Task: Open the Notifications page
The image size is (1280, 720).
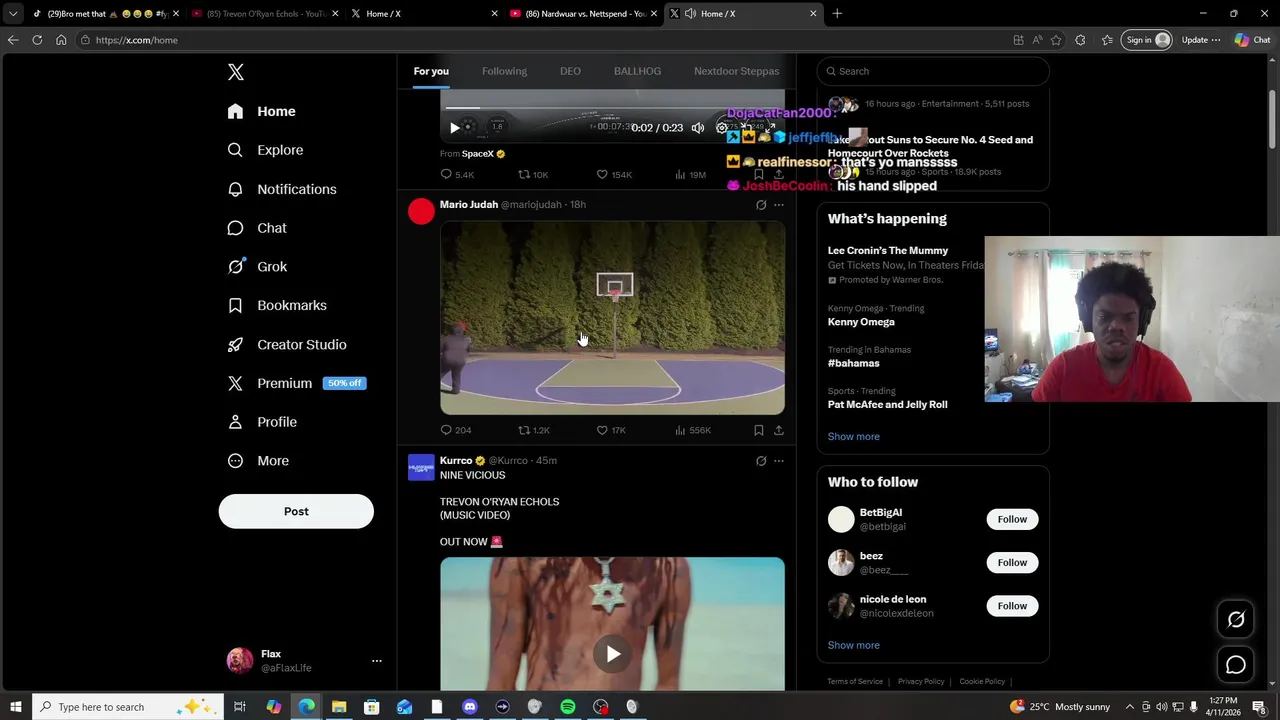Action: pyautogui.click(x=282, y=189)
